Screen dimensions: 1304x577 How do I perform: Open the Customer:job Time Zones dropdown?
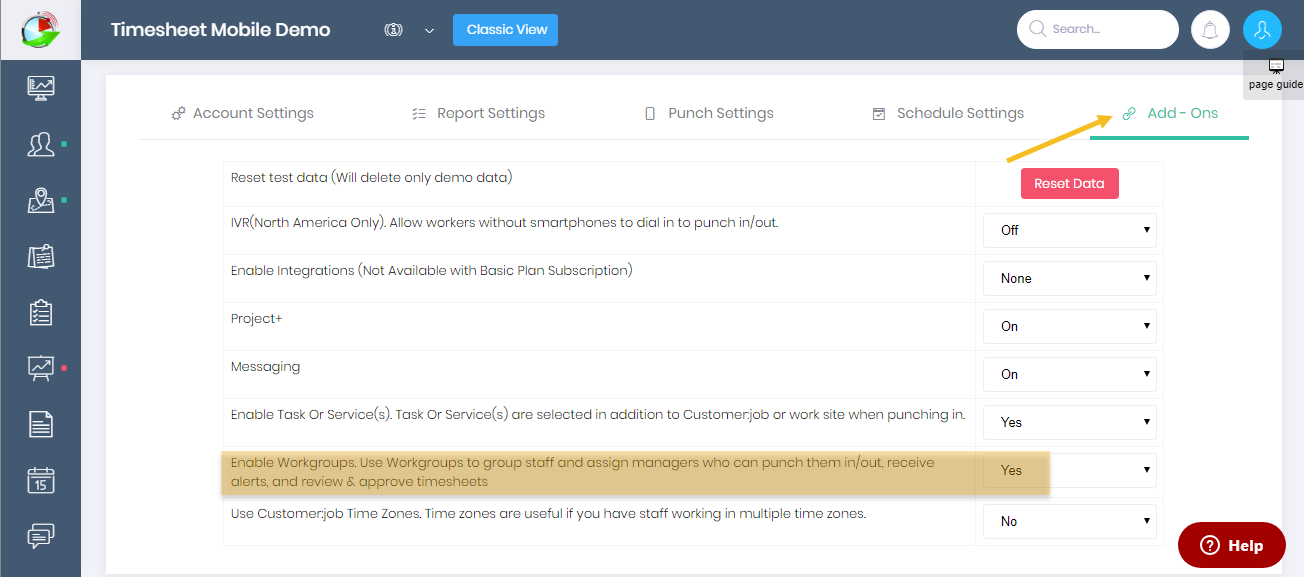pos(1070,521)
